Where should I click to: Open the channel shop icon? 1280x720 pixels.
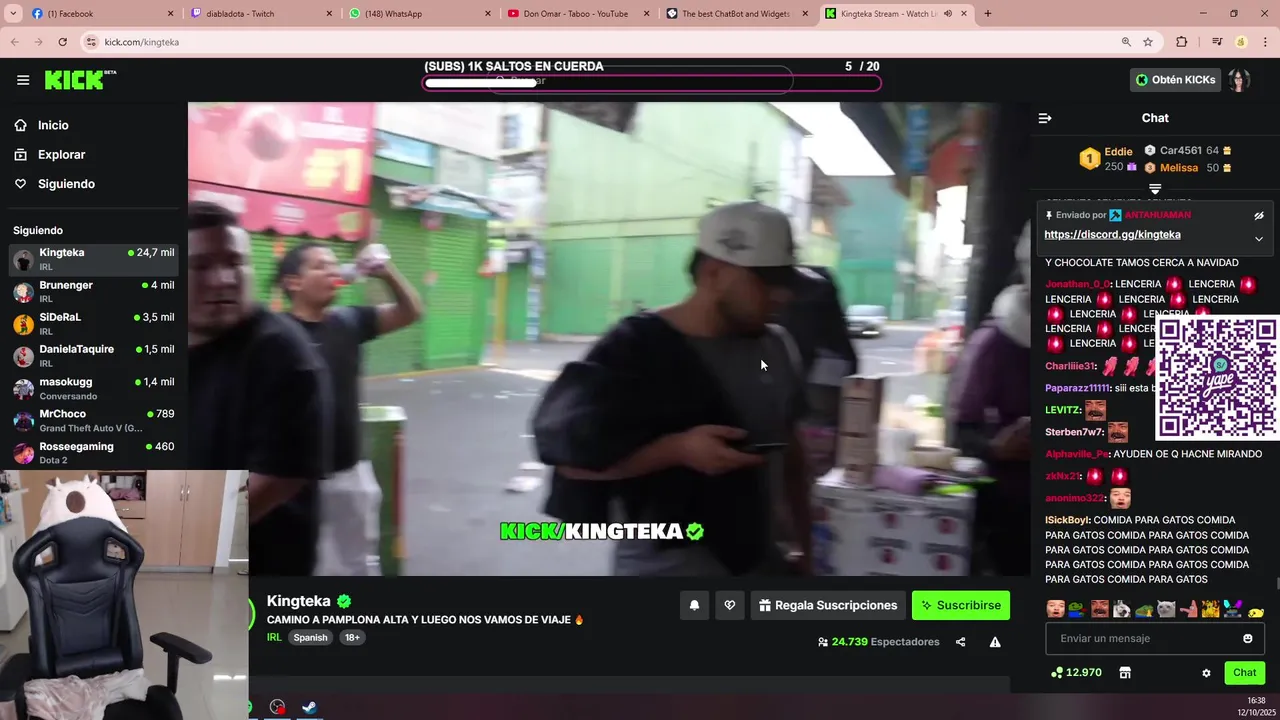click(1125, 673)
